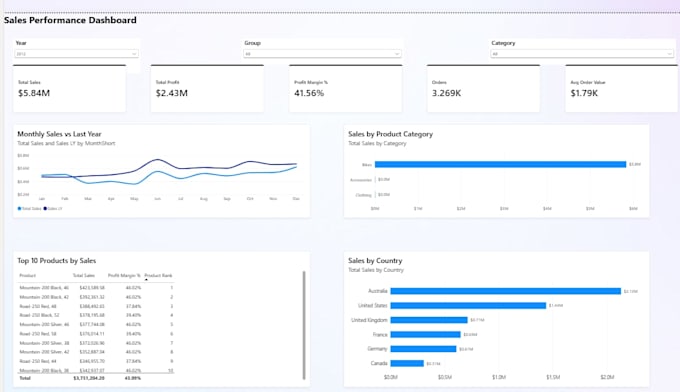The image size is (680, 392).
Task: Sort table by Product Rank column header
Action: 158,275
